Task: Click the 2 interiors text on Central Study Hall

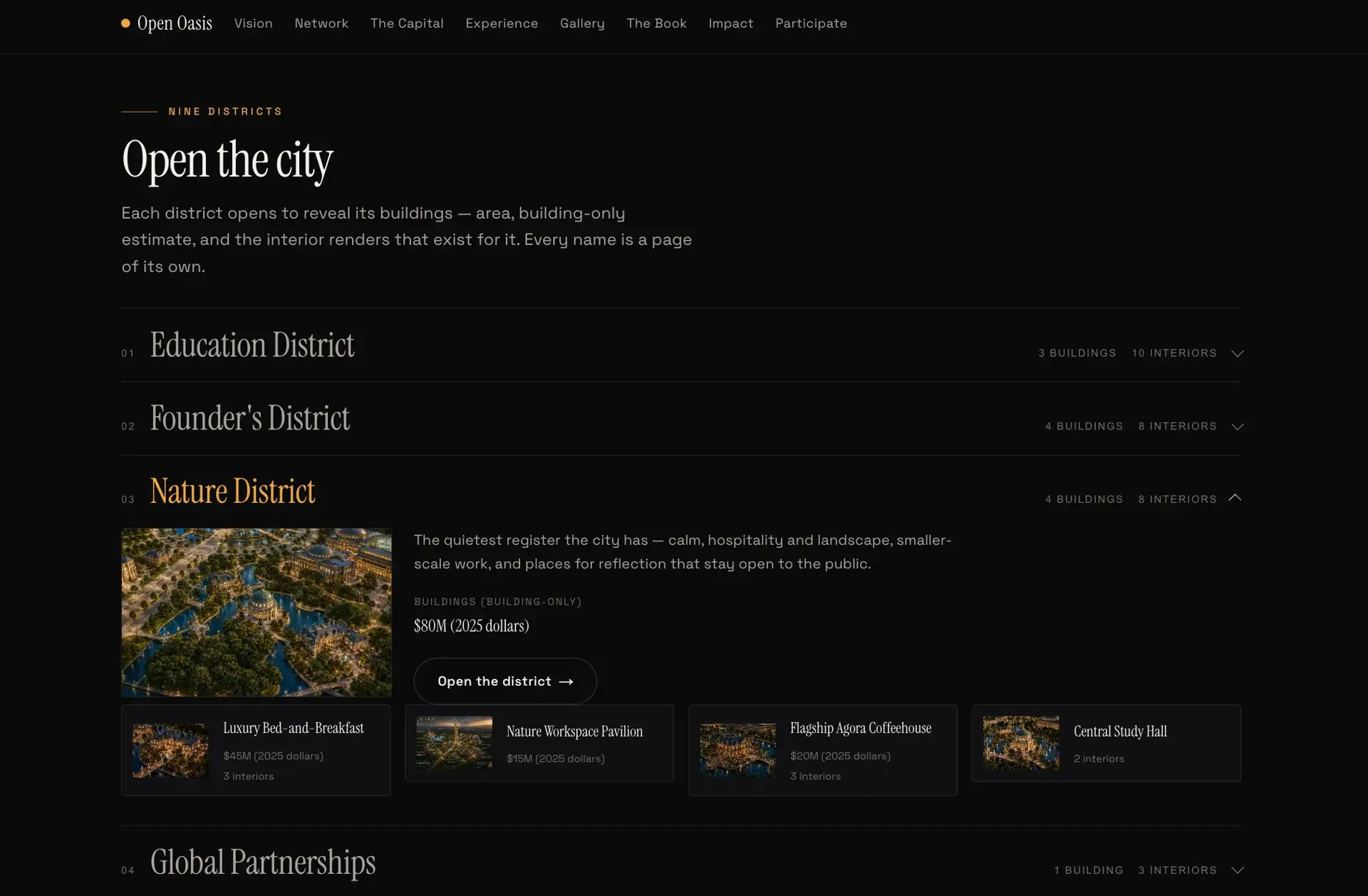Action: (1099, 759)
